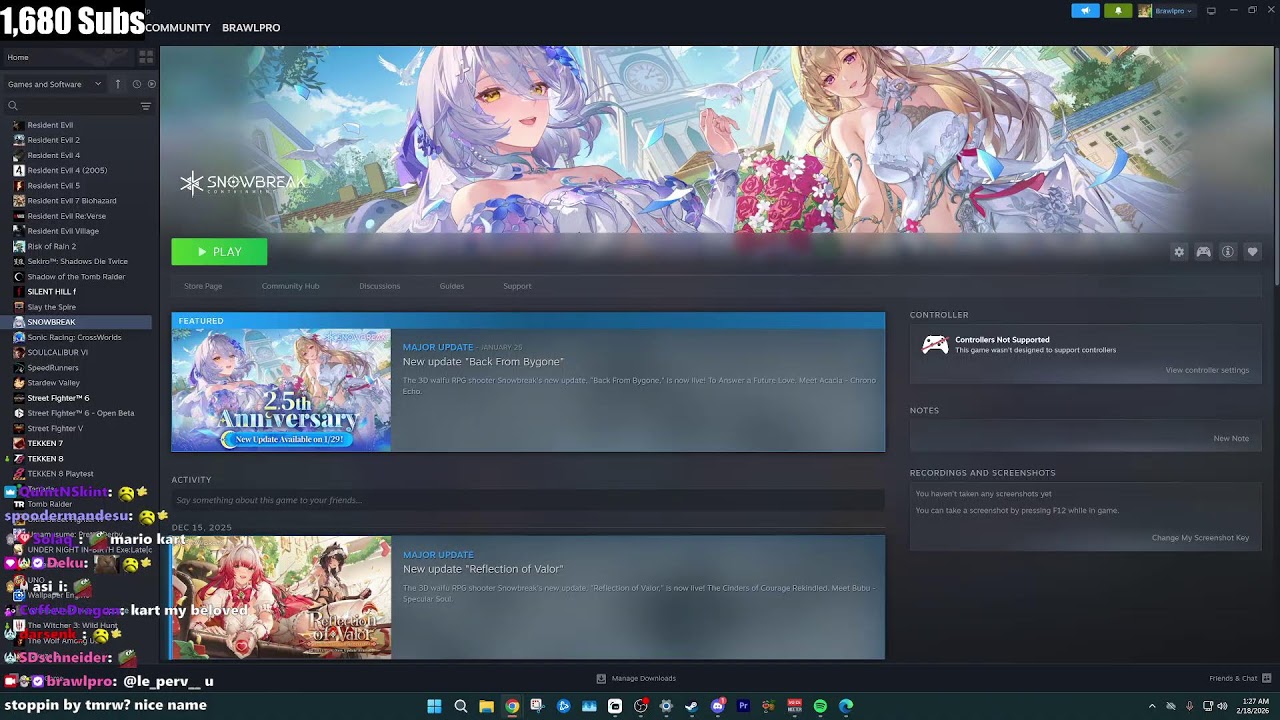Open the COMMUNITY menu
This screenshot has height=720, width=1280.
177,28
